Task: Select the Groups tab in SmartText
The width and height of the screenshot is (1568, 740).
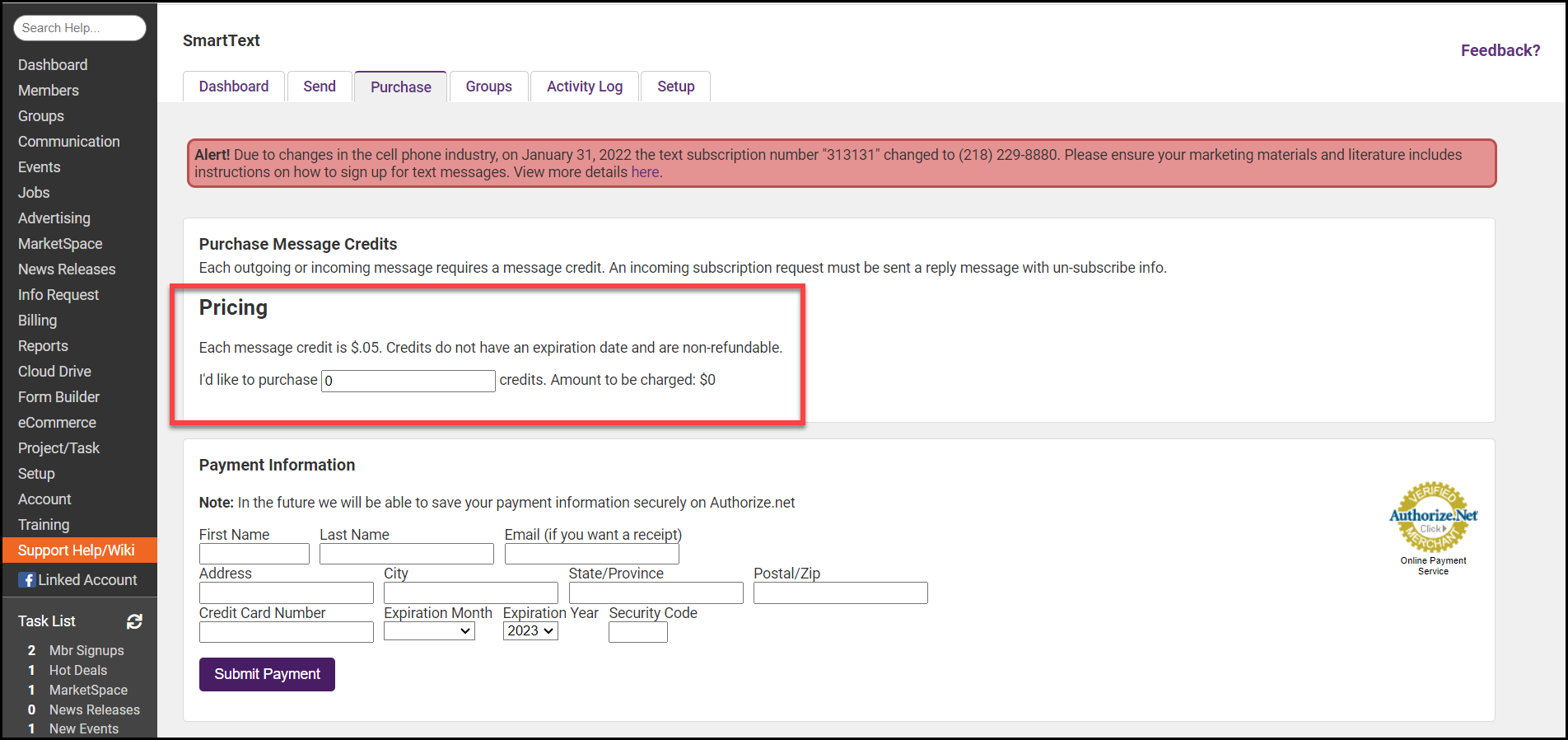Action: (488, 87)
